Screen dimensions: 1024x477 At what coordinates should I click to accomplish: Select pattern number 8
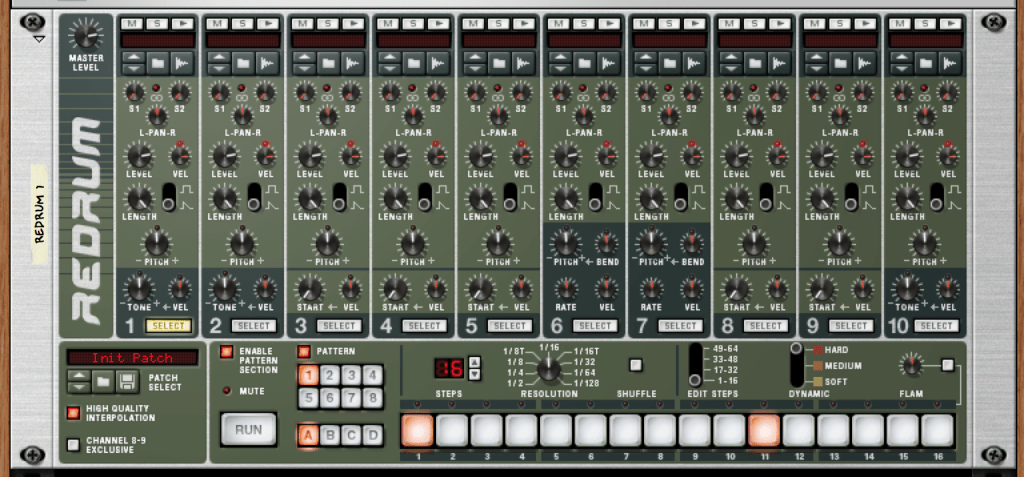point(372,397)
